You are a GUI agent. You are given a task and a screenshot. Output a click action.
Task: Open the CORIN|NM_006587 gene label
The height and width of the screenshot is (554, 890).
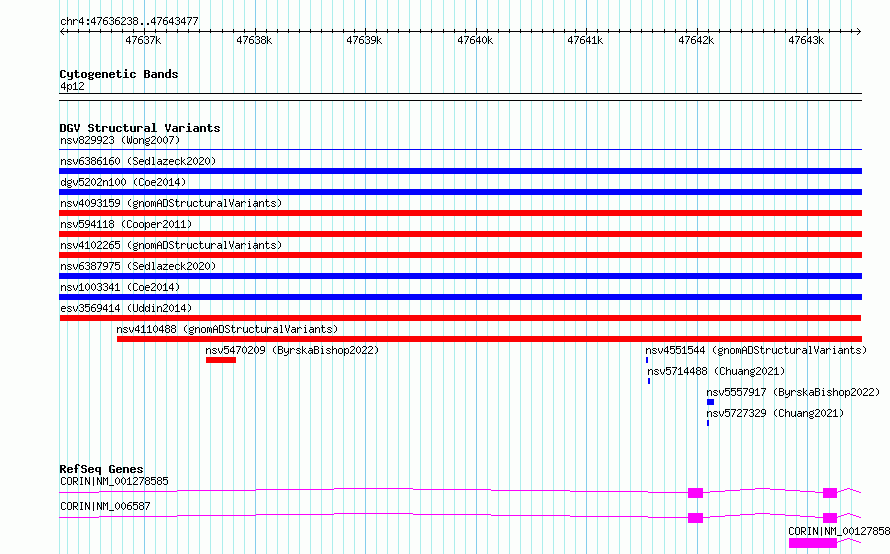[105, 506]
